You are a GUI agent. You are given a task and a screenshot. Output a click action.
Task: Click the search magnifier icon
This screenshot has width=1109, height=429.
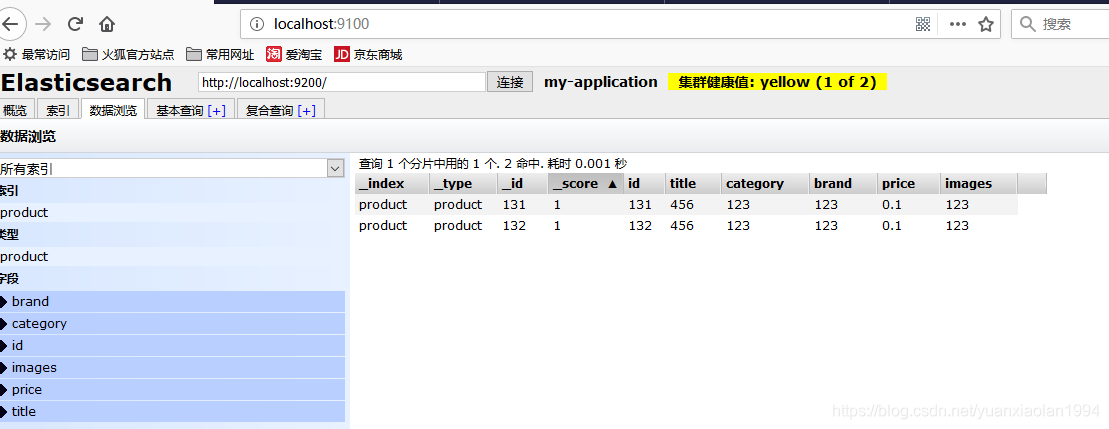pyautogui.click(x=1028, y=25)
